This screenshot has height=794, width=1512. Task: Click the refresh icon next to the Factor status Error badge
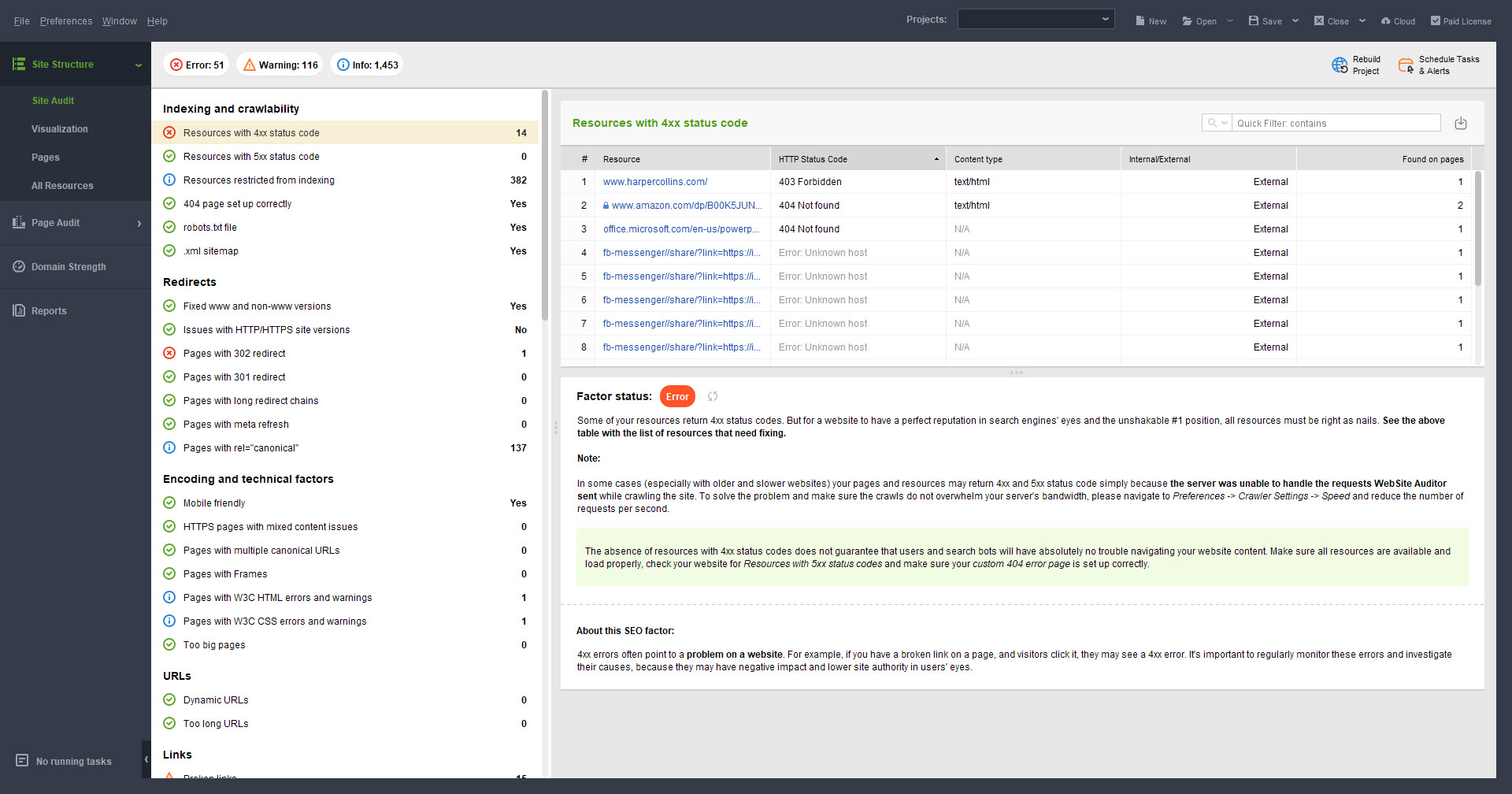(x=713, y=396)
